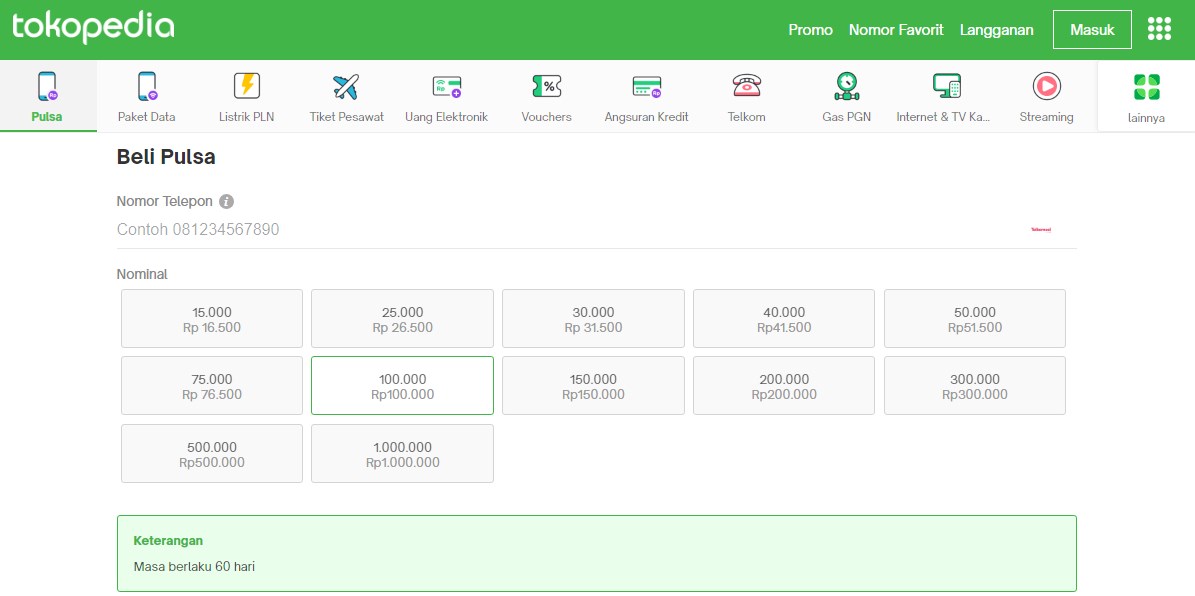Click the Masuk login button
This screenshot has height=596, width=1195.
(x=1092, y=30)
